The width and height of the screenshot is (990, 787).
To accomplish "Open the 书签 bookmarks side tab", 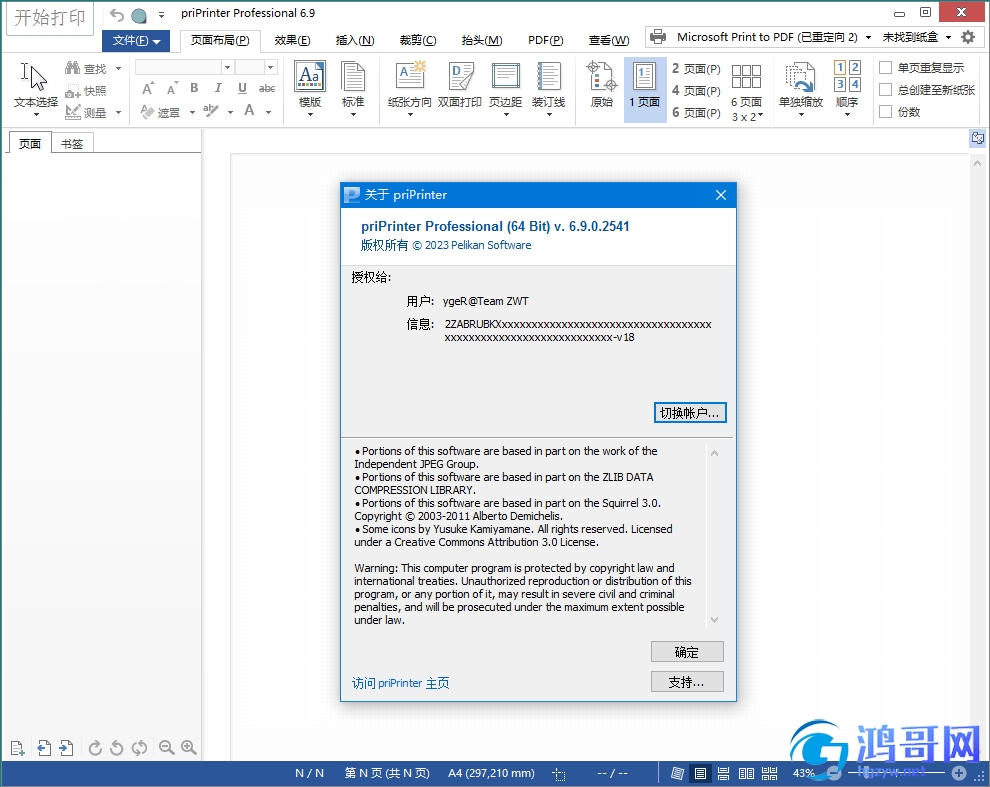I will pos(72,143).
